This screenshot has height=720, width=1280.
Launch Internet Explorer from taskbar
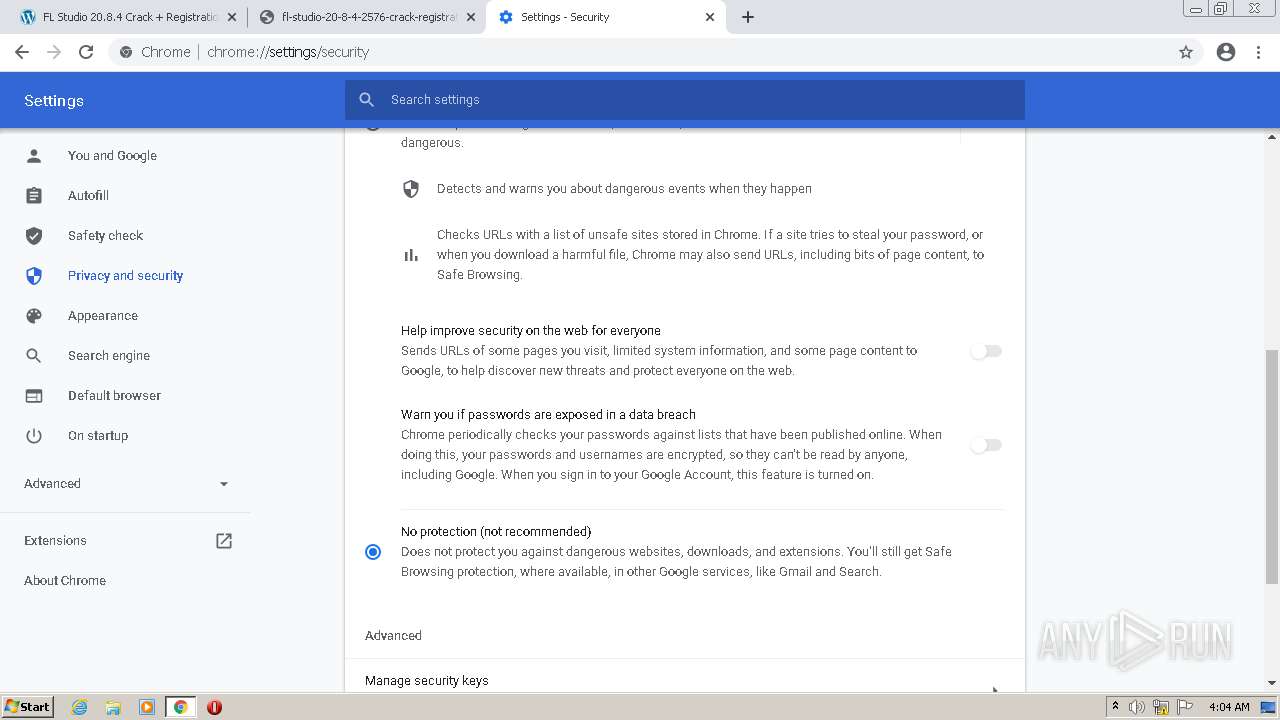coord(80,707)
